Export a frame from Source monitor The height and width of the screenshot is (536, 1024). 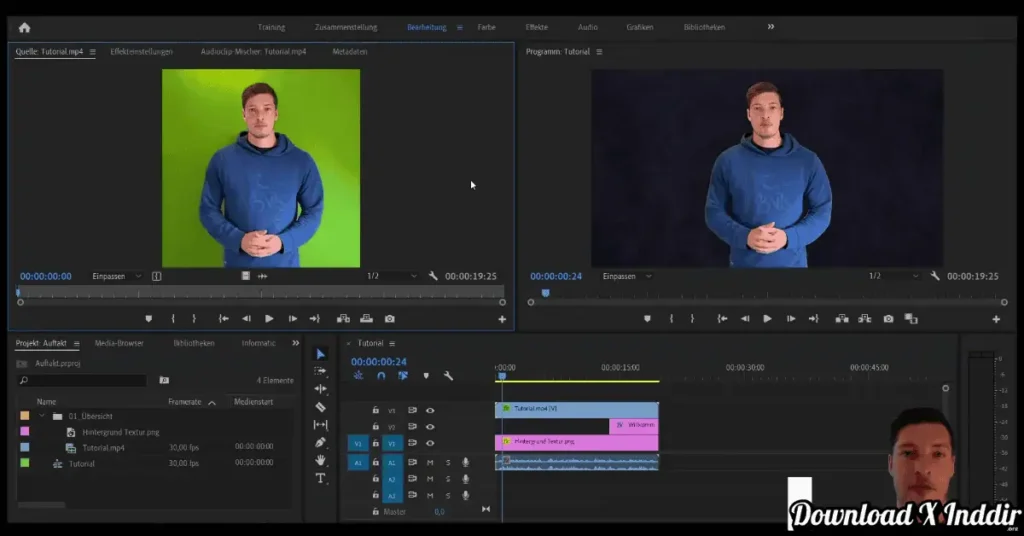coord(390,319)
